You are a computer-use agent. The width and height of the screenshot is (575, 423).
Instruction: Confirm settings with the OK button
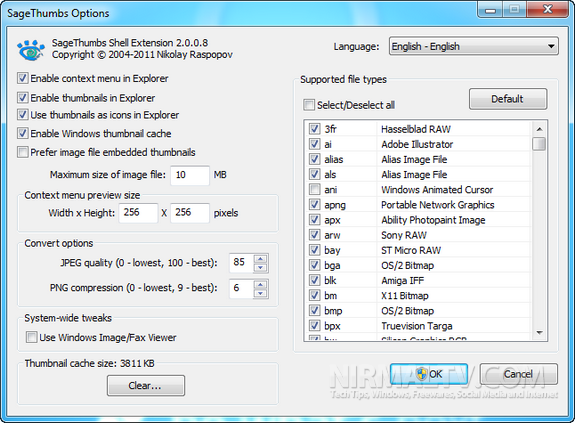click(429, 374)
